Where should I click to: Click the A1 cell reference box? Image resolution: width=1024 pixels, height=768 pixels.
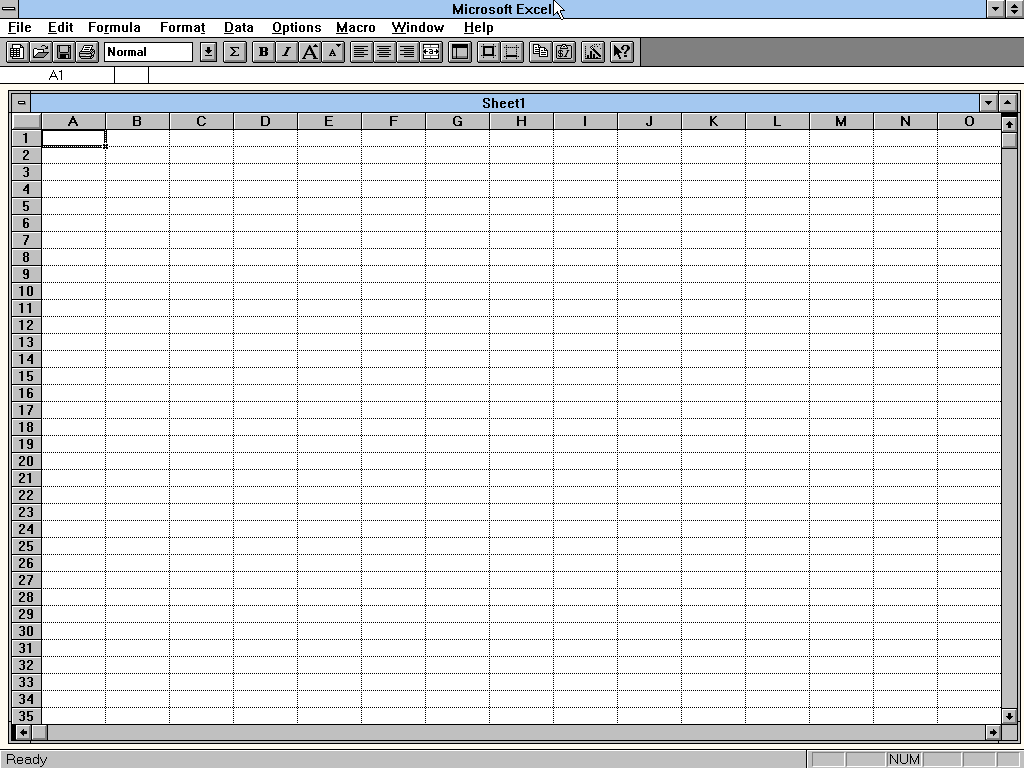pyautogui.click(x=57, y=75)
